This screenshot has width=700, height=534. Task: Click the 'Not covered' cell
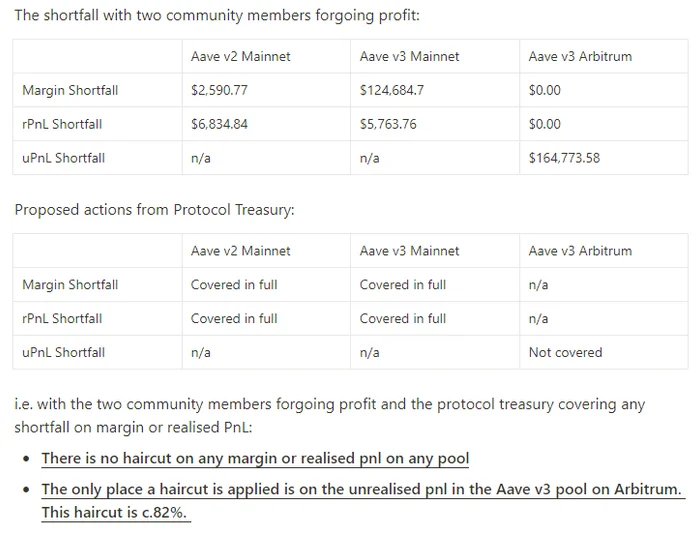click(565, 353)
